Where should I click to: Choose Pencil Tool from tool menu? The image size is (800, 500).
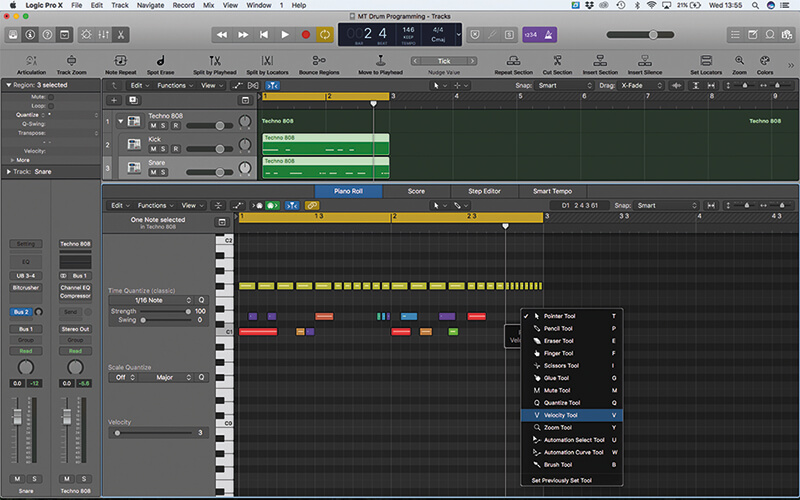click(x=571, y=329)
